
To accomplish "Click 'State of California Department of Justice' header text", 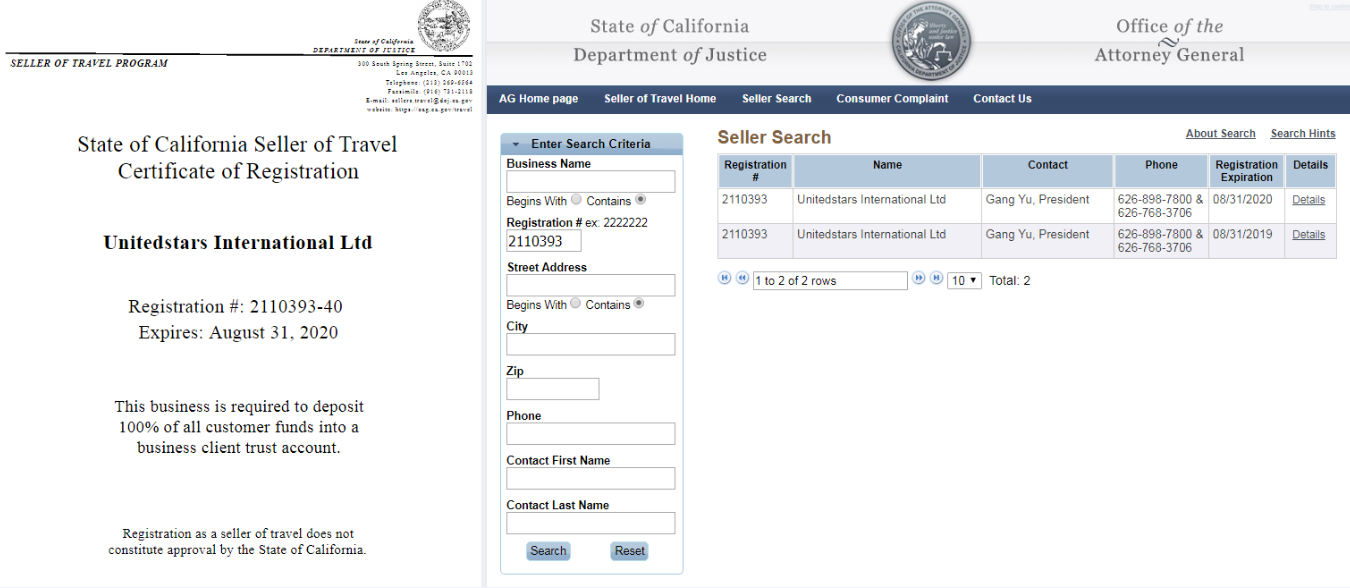I will (x=670, y=41).
